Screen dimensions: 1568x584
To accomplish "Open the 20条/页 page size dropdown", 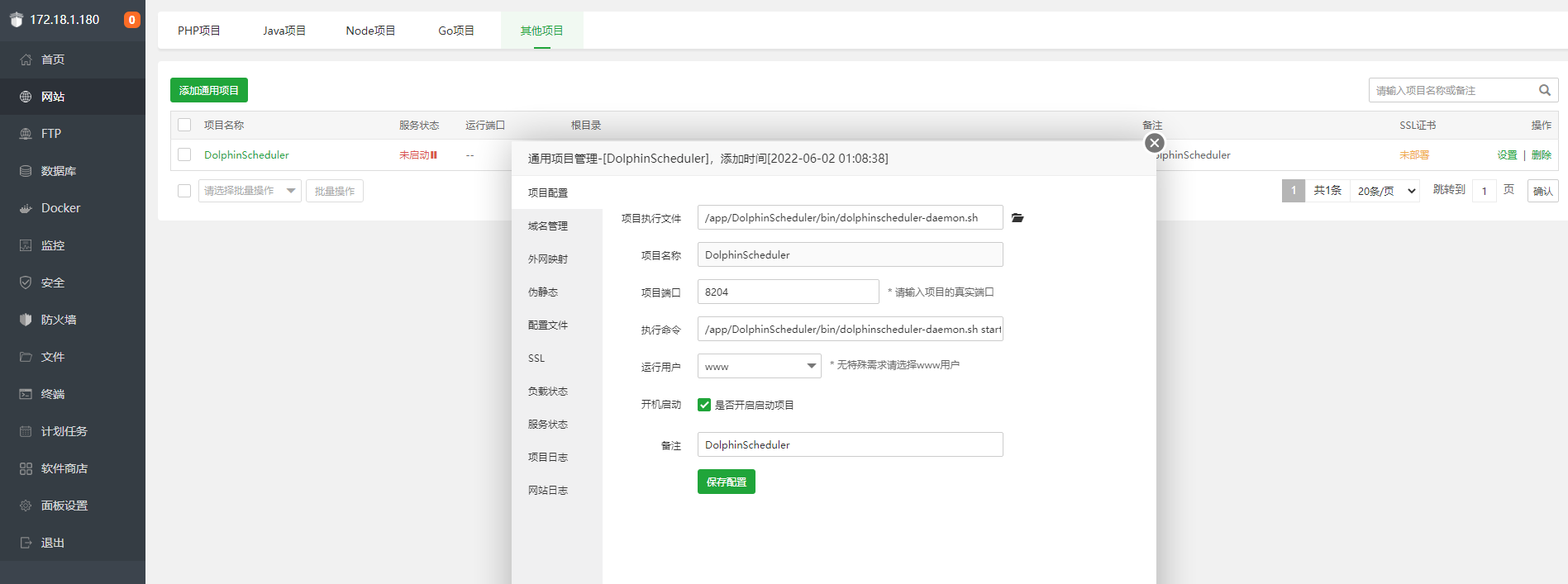I will pyautogui.click(x=1385, y=191).
